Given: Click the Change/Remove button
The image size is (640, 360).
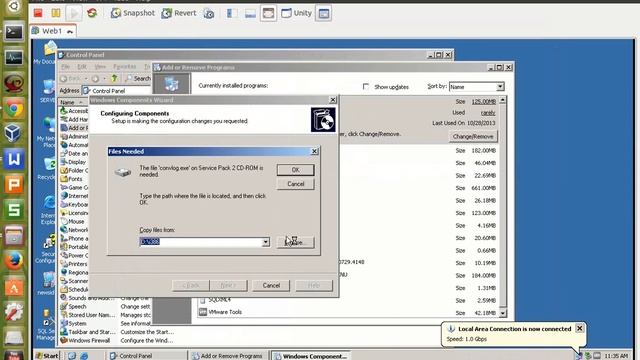Looking at the screenshot, I should pos(473,136).
